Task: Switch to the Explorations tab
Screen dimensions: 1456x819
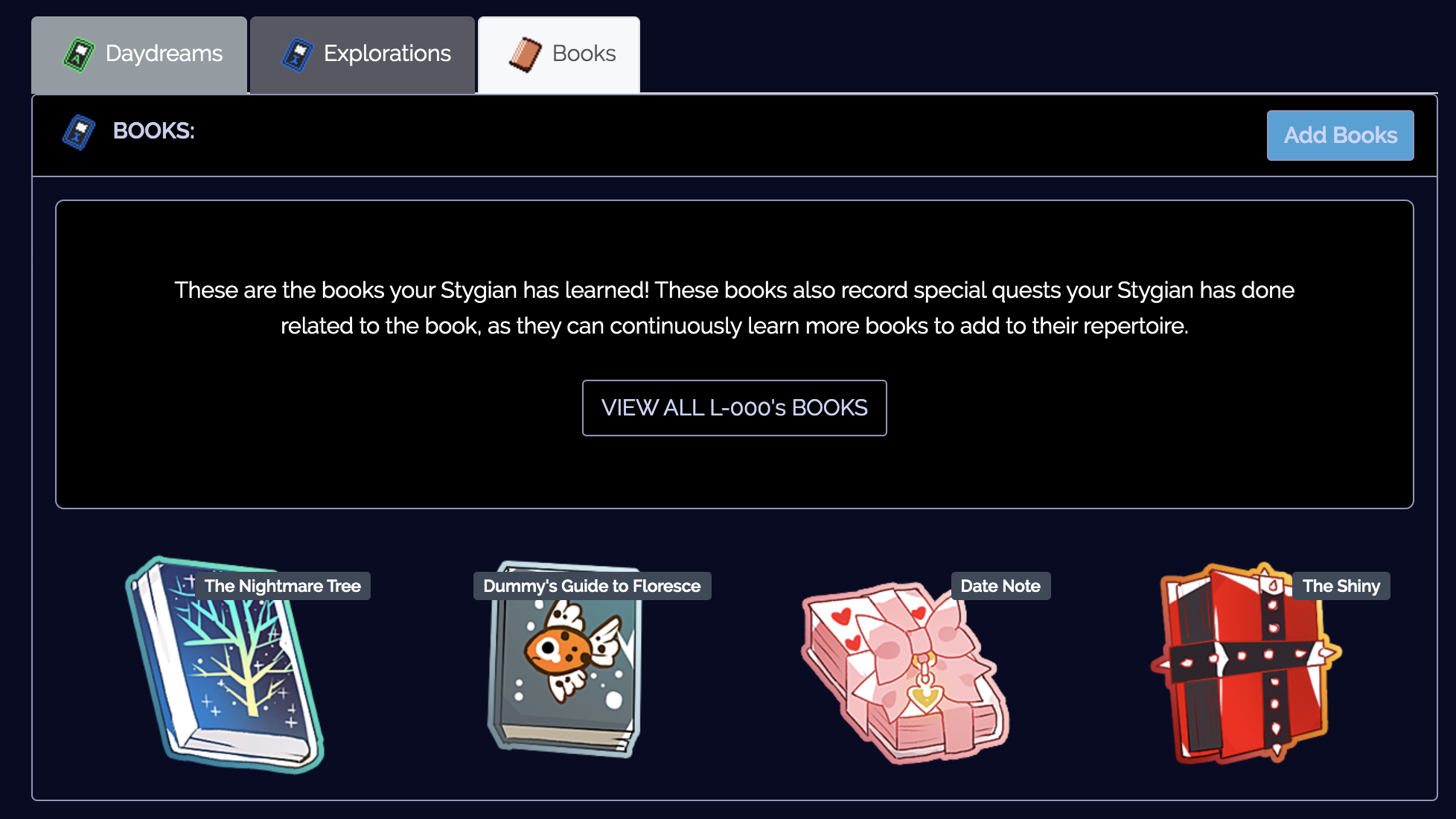Action: tap(363, 55)
